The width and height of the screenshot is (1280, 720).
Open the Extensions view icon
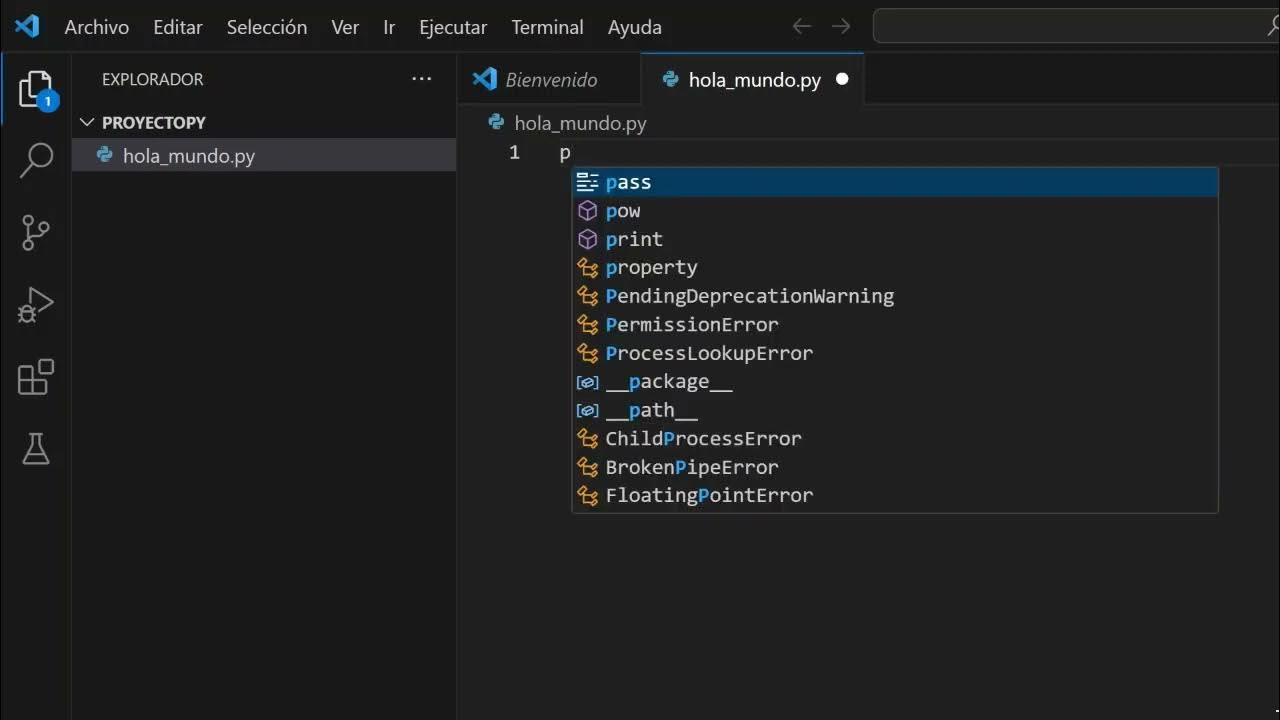pos(36,377)
